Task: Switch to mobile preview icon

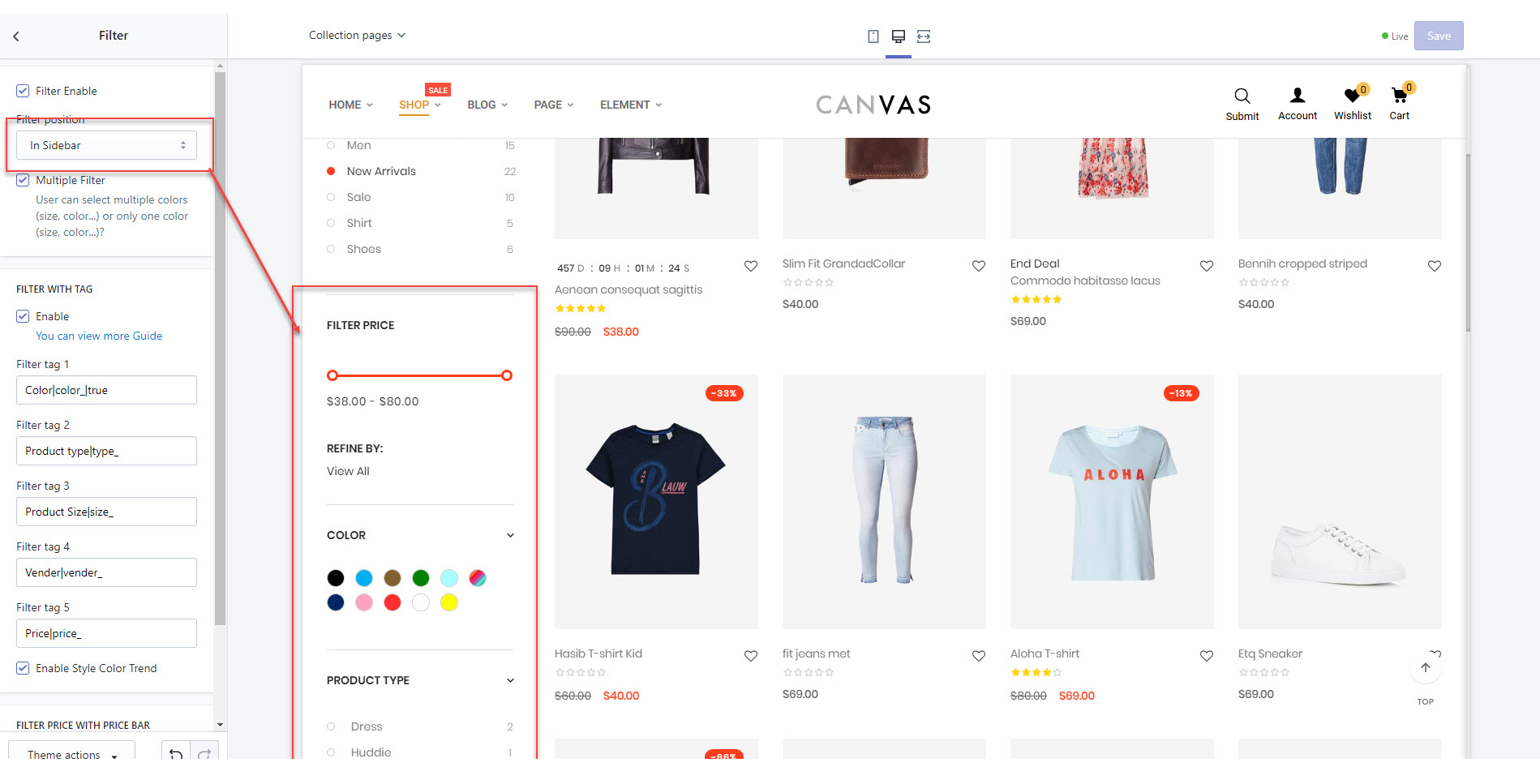Action: pos(873,36)
